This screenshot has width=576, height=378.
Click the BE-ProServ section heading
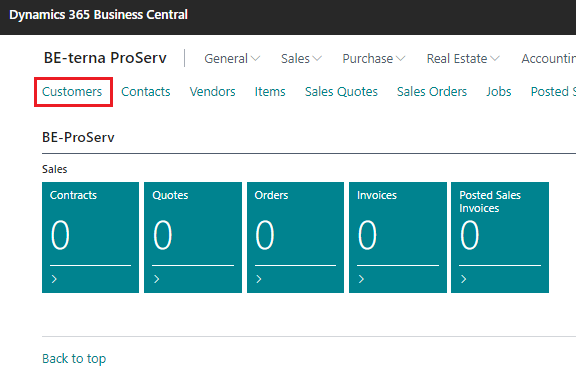click(x=78, y=137)
